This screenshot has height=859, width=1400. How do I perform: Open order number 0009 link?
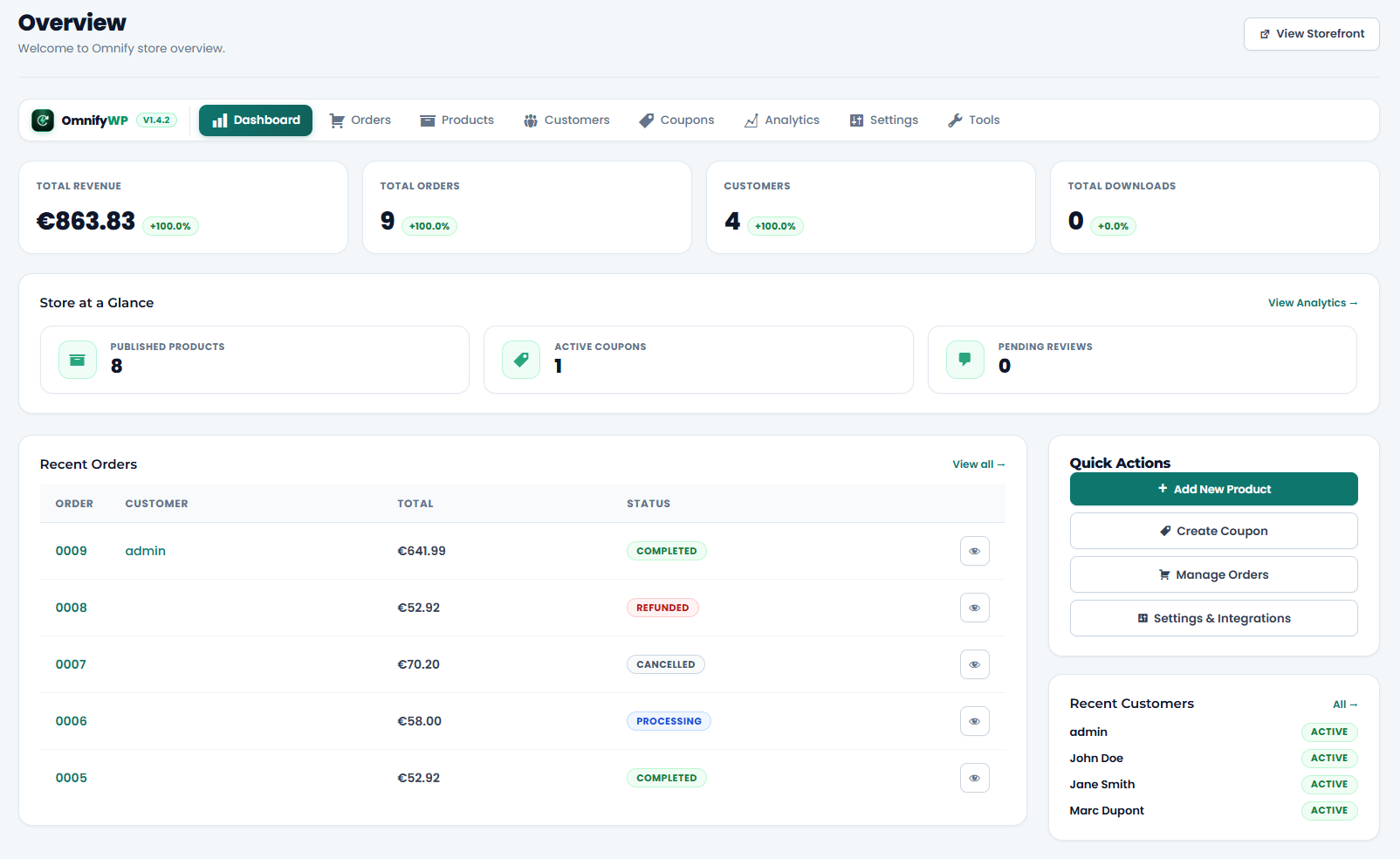tap(72, 551)
